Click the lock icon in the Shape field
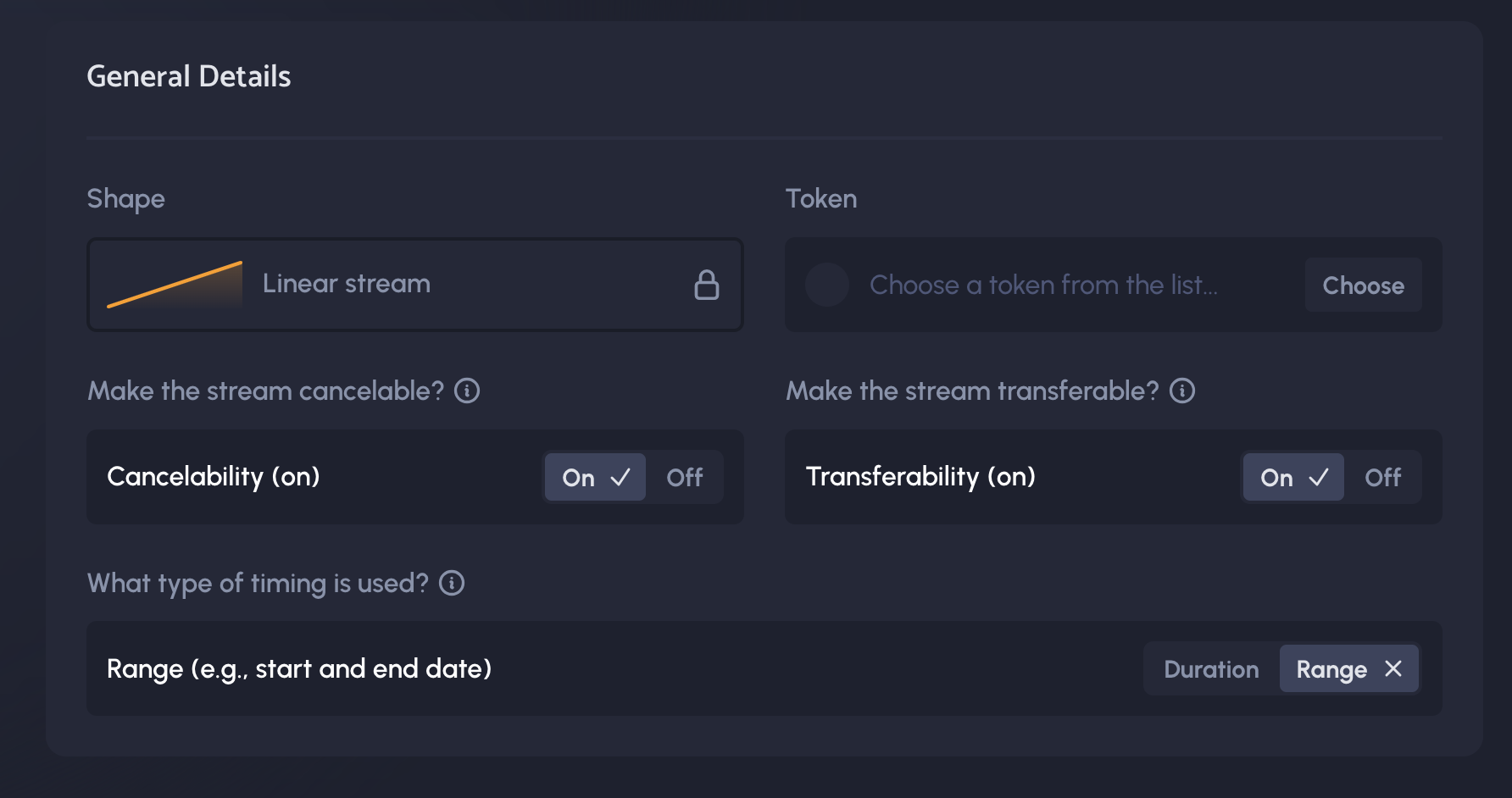Screen dimensions: 1512x798 706,285
